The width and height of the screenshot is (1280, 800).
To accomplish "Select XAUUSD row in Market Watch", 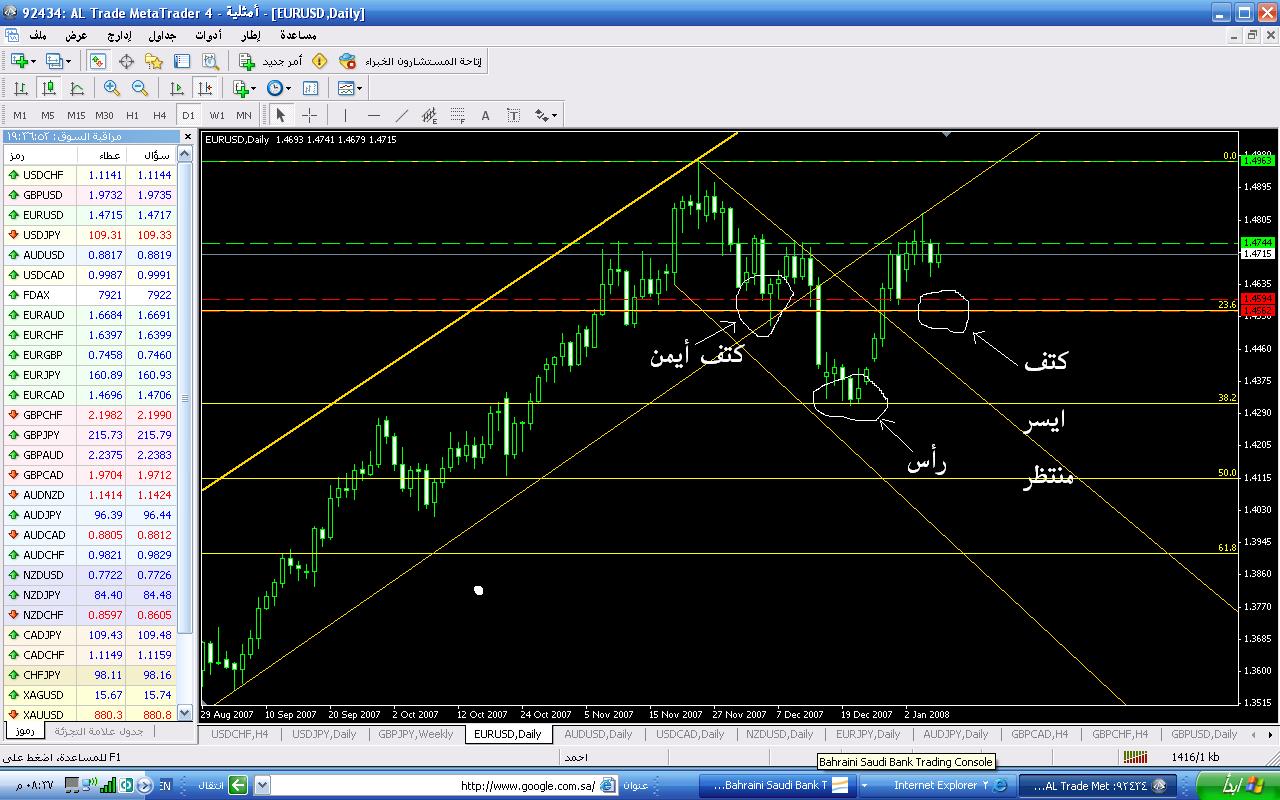I will click(90, 715).
